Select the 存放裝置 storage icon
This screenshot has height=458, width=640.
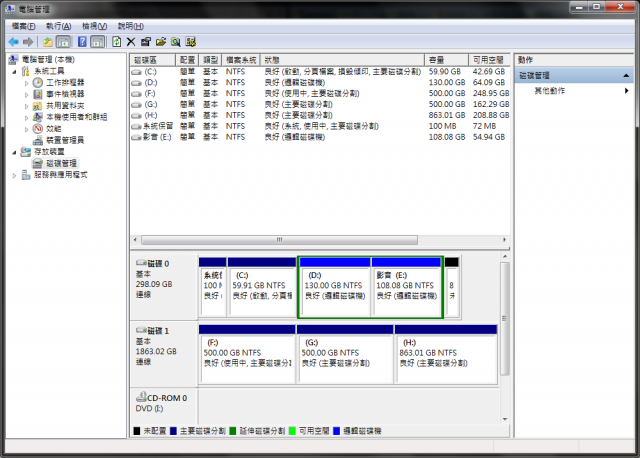(26, 152)
